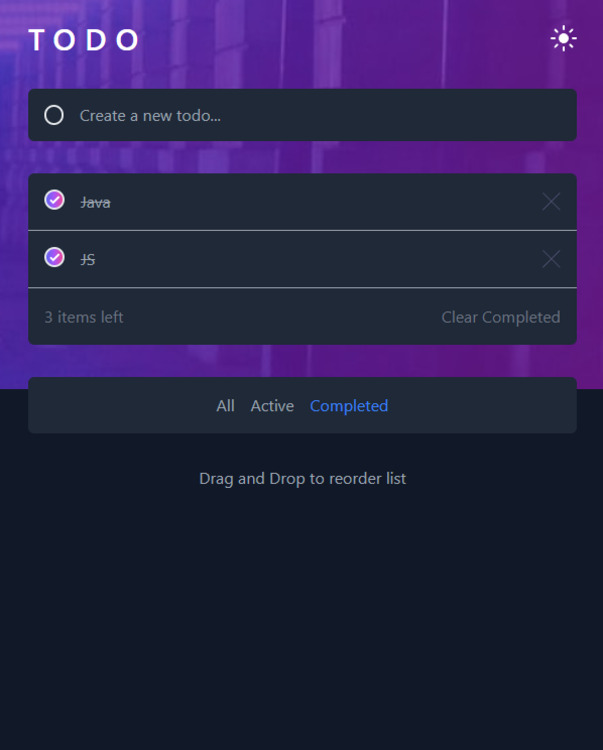
Task: Show All todos filter
Action: (x=225, y=406)
